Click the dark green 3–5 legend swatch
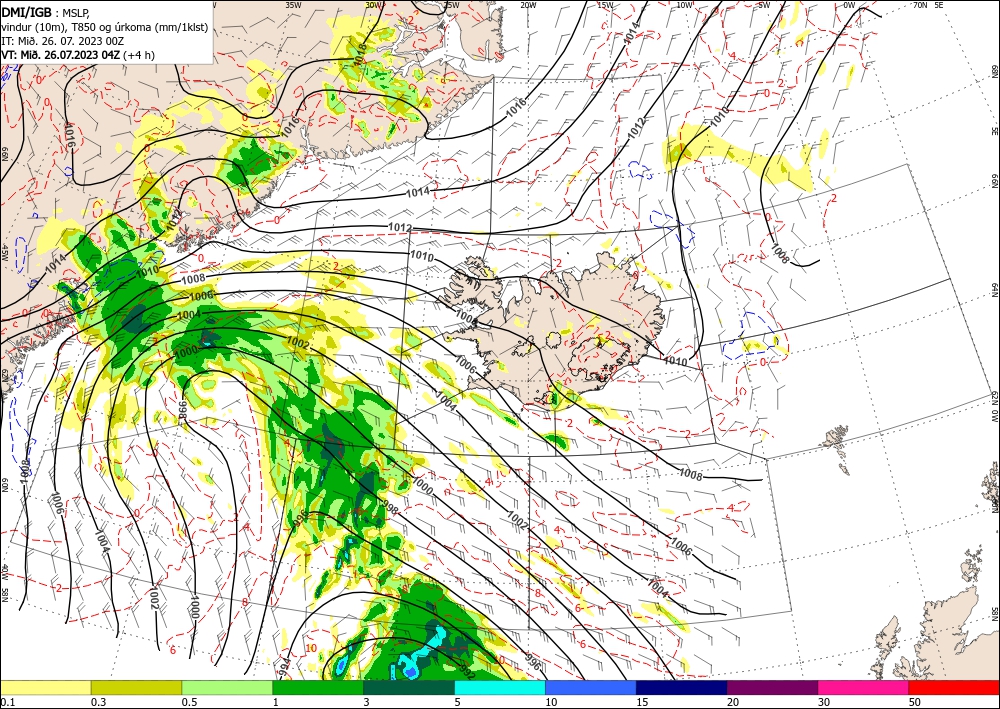Image resolution: width=1000 pixels, height=709 pixels. coord(409,687)
